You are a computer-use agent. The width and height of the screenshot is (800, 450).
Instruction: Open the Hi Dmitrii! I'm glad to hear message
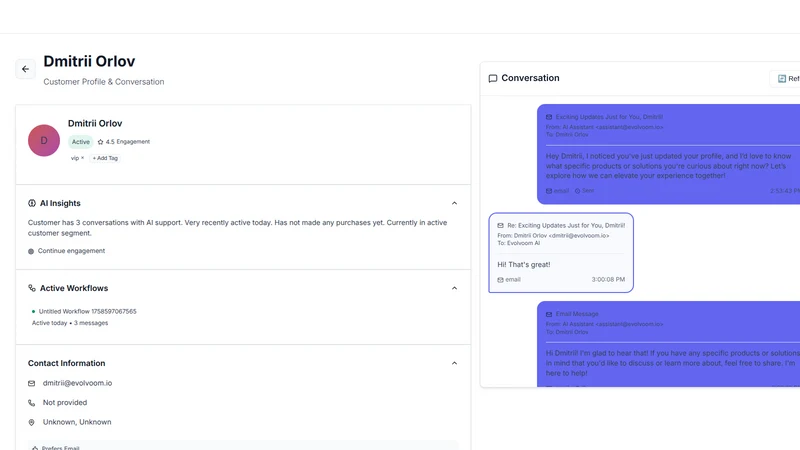point(668,344)
